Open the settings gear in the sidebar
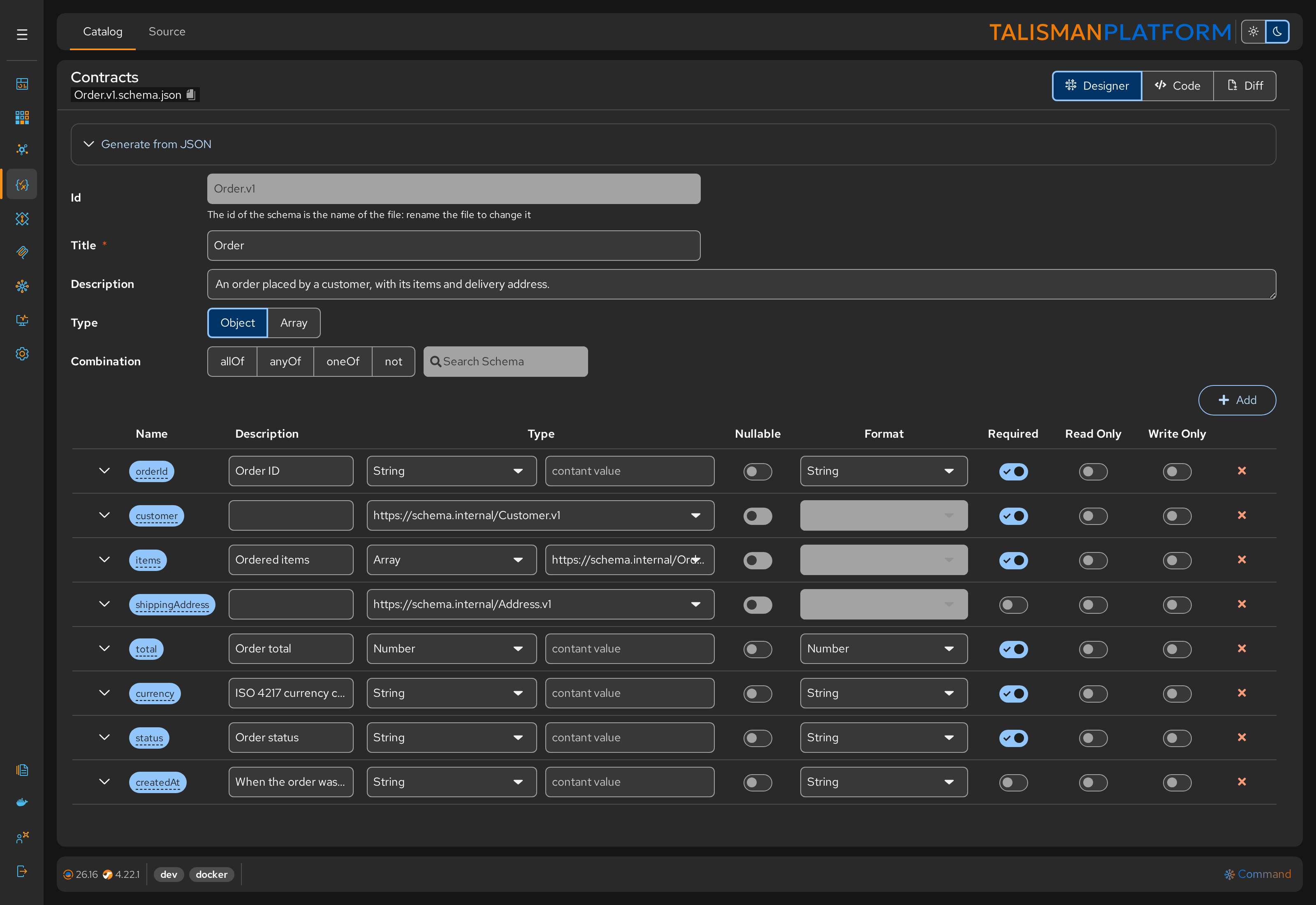The height and width of the screenshot is (905, 1316). tap(22, 354)
